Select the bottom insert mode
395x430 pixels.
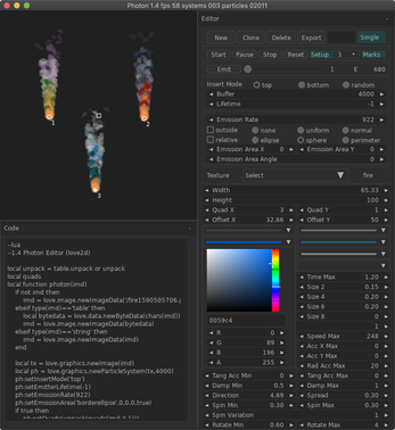click(x=302, y=85)
